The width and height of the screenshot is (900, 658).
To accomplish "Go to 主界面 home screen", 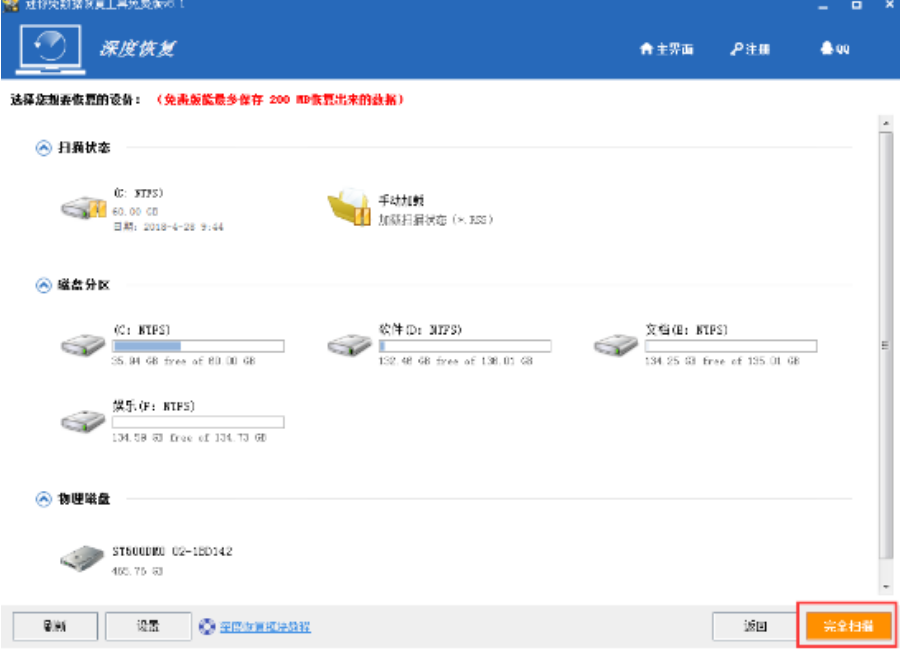I will [667, 49].
